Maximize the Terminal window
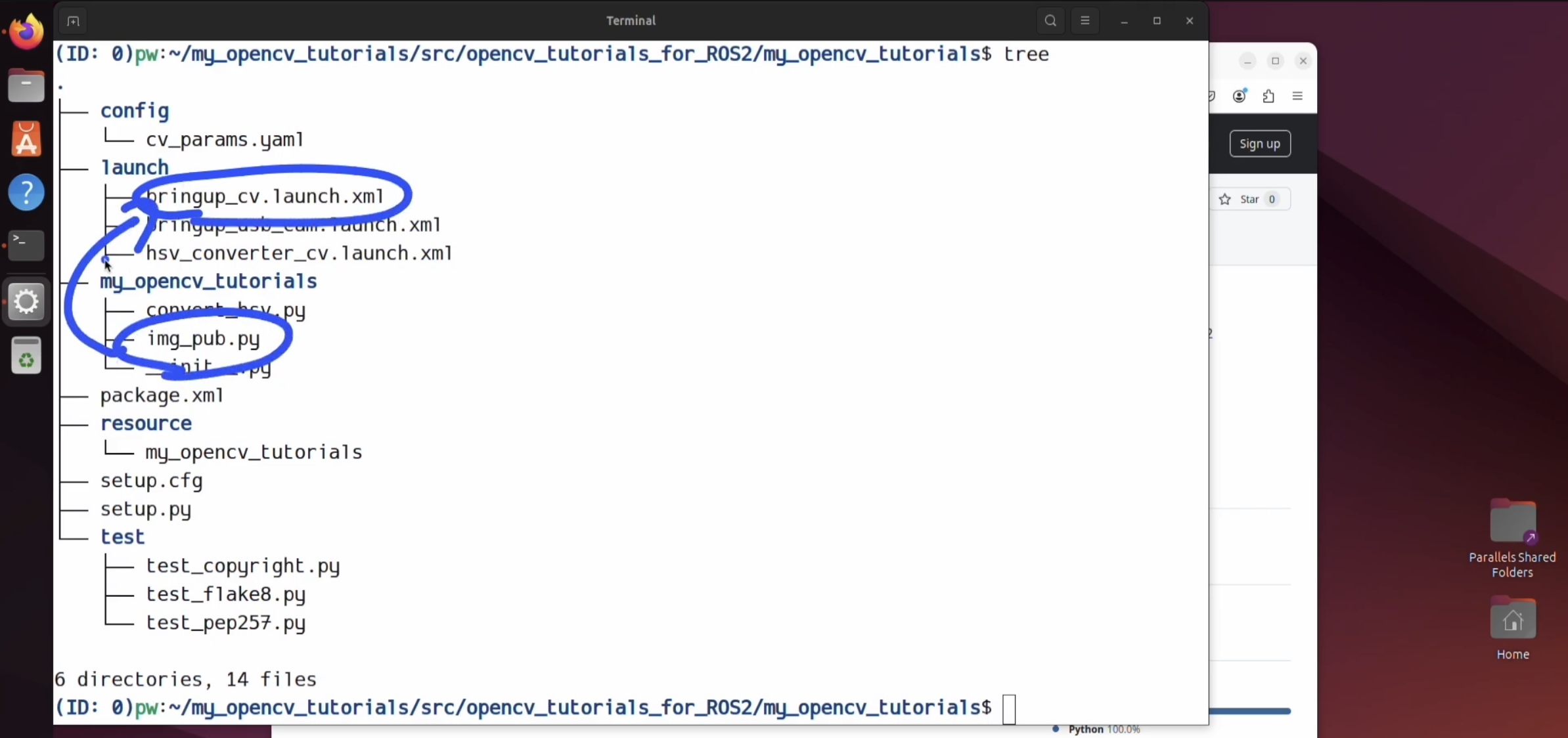 tap(1157, 21)
